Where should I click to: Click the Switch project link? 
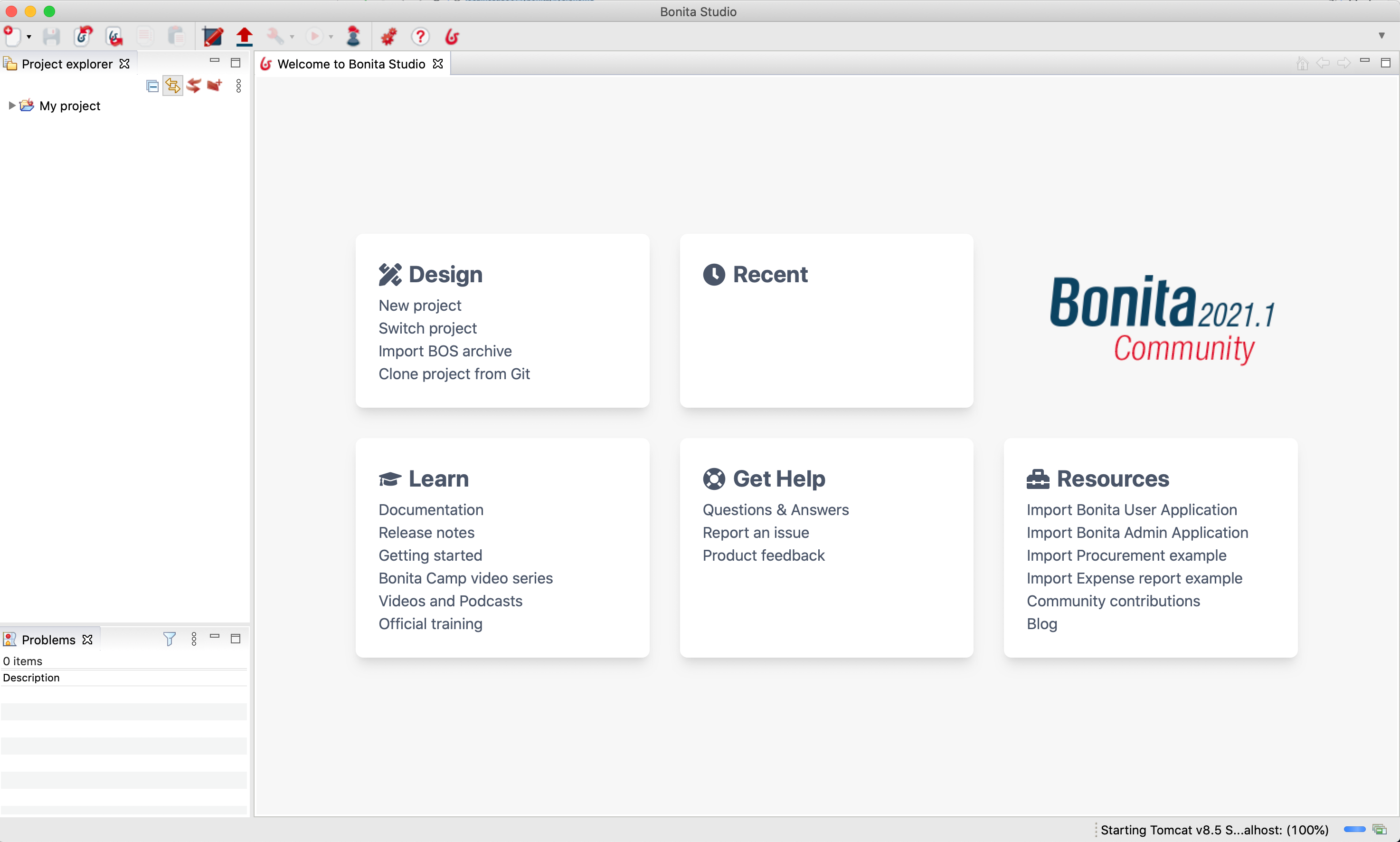pyautogui.click(x=427, y=328)
